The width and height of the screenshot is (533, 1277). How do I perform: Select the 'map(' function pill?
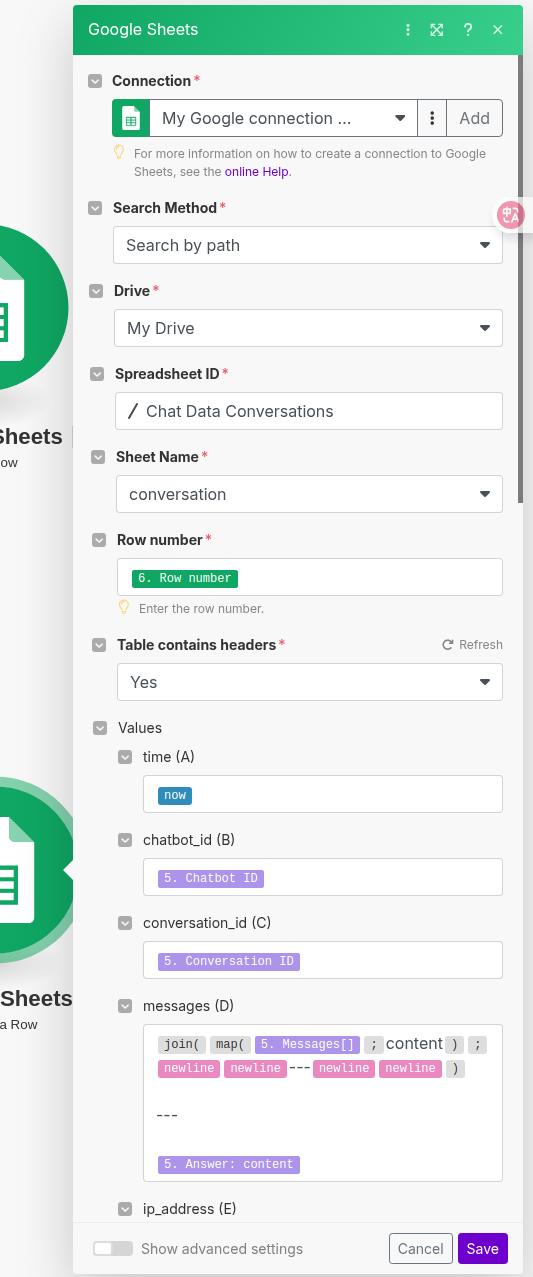coord(231,1044)
